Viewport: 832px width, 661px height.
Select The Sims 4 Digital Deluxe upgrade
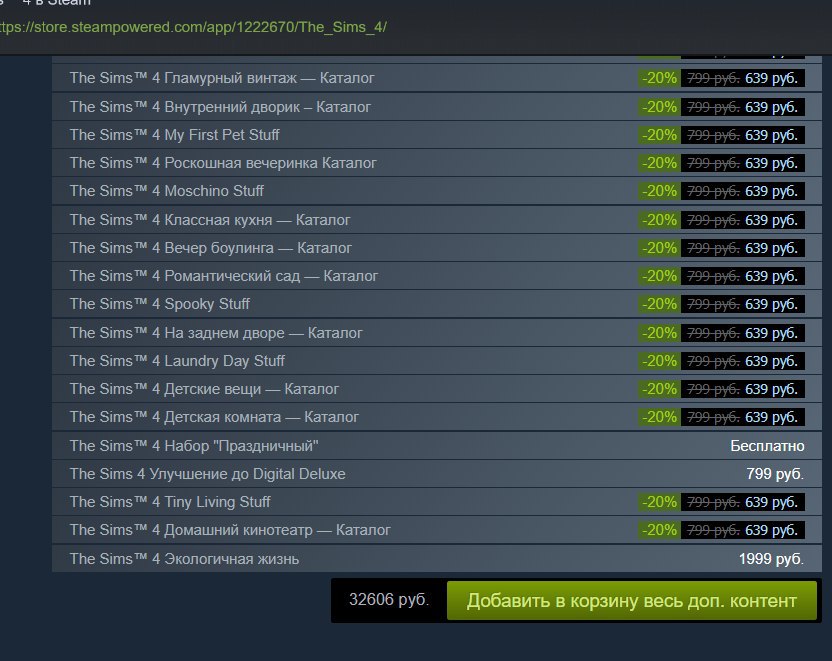coord(437,474)
